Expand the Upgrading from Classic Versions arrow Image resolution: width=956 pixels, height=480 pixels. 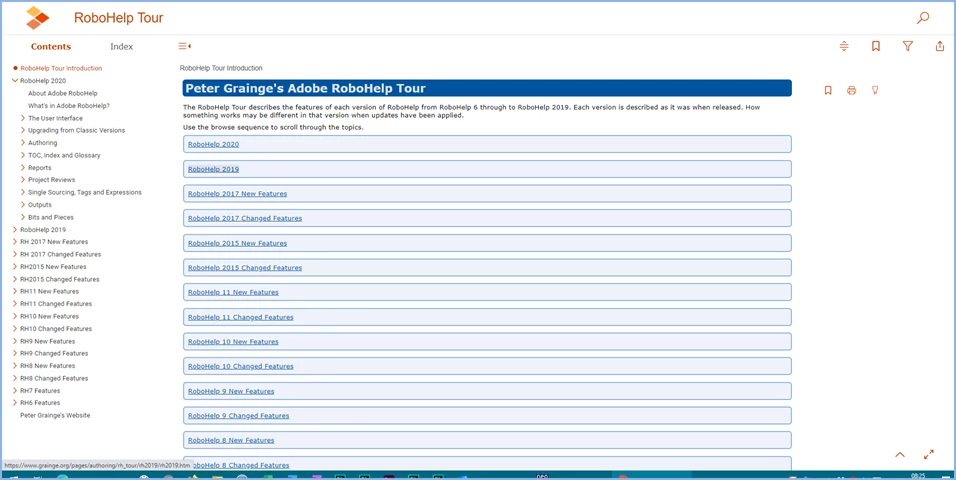click(x=23, y=131)
